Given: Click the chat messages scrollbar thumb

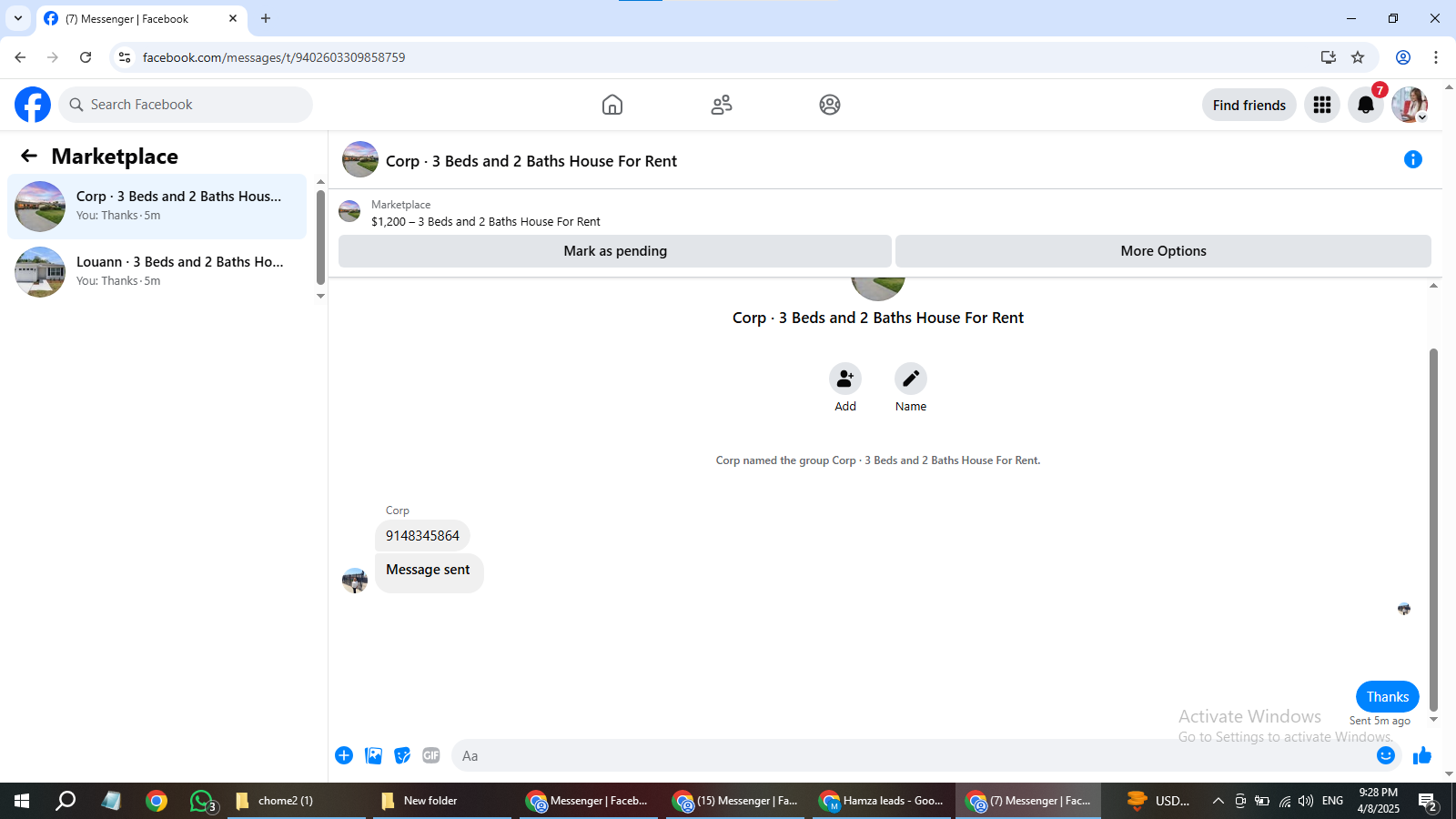Looking at the screenshot, I should (1433, 530).
